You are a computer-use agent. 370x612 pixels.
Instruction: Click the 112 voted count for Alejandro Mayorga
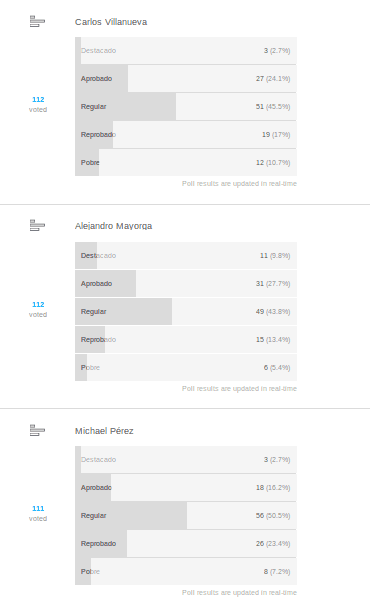(x=38, y=309)
